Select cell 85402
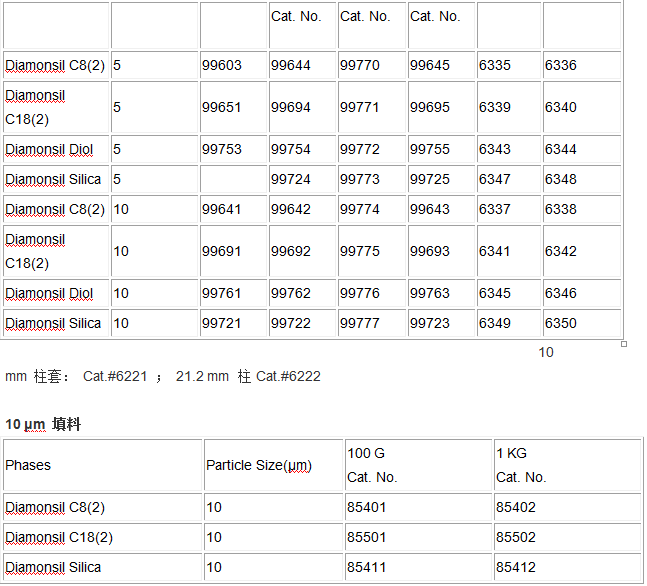 click(x=567, y=507)
